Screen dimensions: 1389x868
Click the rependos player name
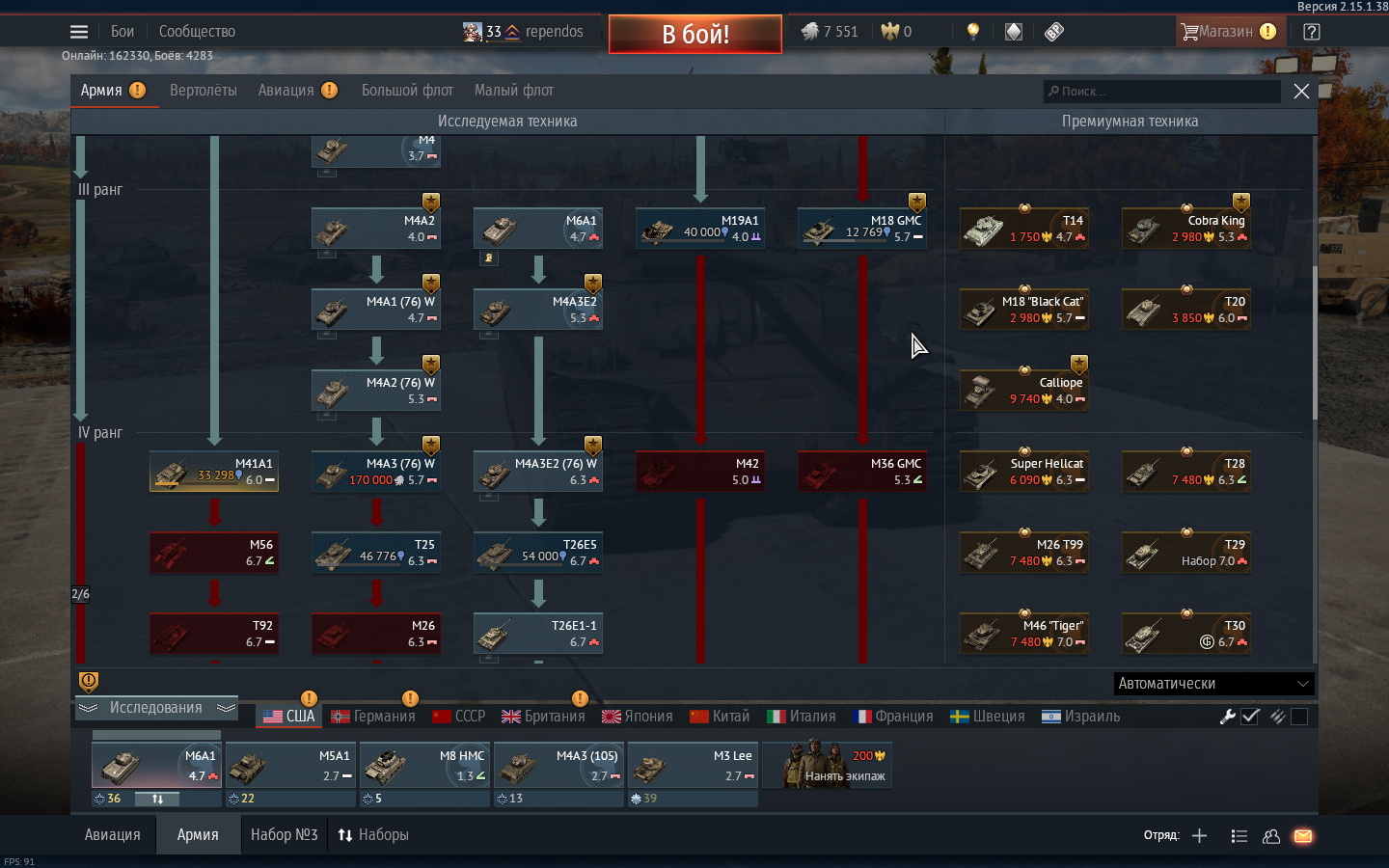pos(554,32)
